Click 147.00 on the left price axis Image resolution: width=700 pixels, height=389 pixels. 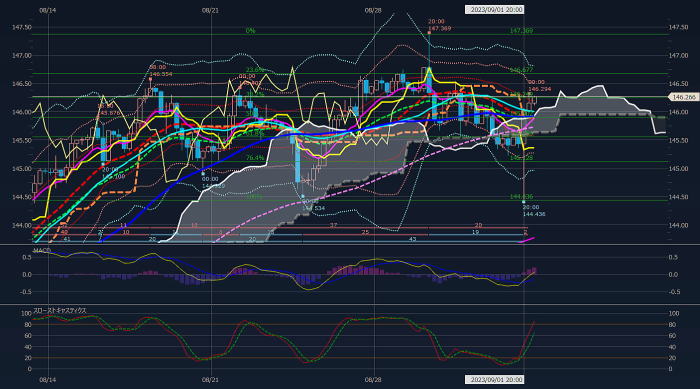[x=22, y=55]
